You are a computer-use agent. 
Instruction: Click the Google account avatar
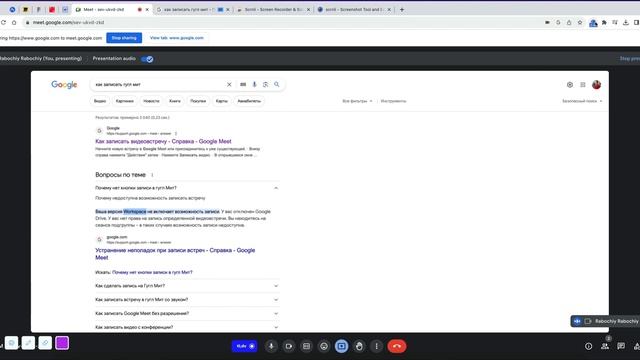click(596, 85)
